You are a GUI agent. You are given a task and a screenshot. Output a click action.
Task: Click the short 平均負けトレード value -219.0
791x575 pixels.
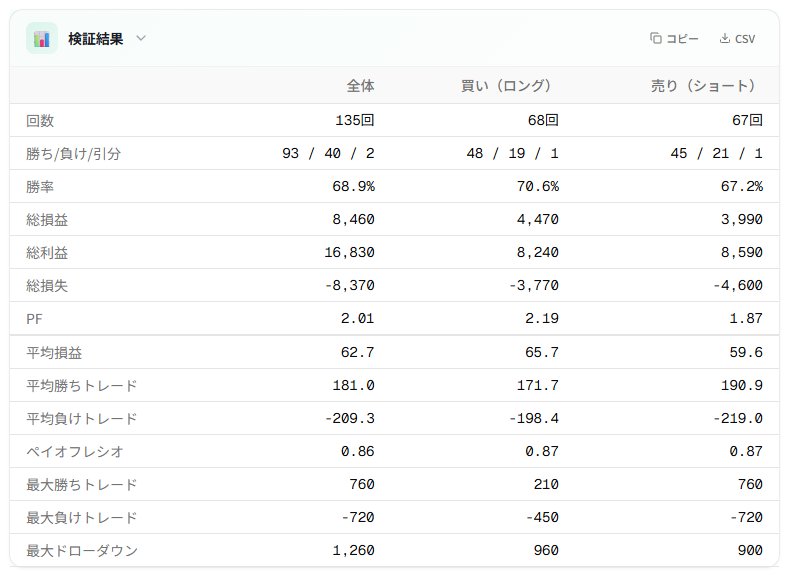[737, 418]
